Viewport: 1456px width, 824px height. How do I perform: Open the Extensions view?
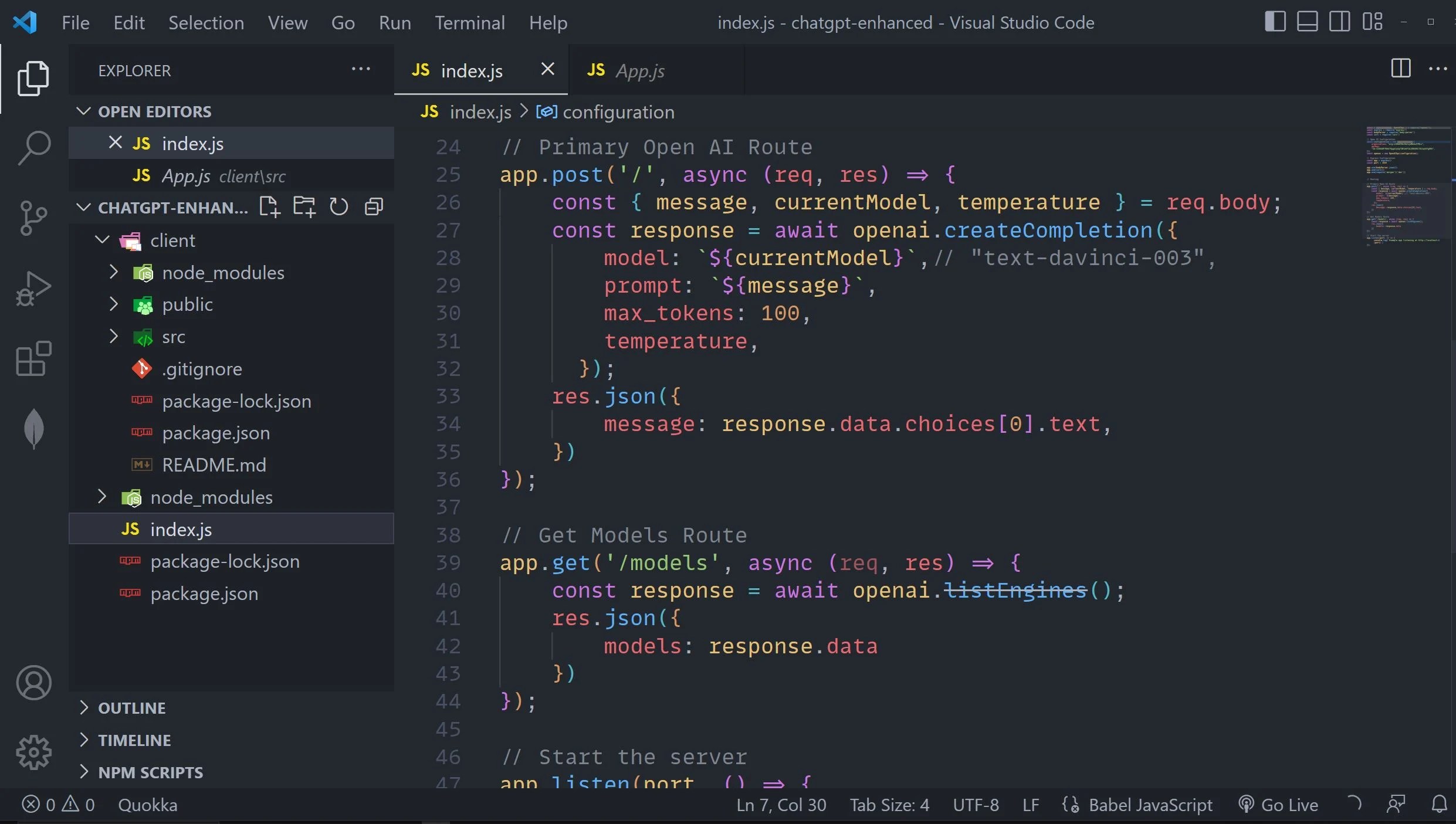click(x=33, y=358)
